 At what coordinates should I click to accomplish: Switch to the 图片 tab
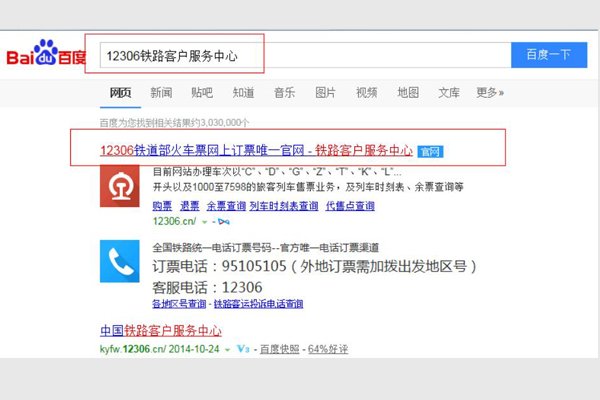tap(325, 93)
